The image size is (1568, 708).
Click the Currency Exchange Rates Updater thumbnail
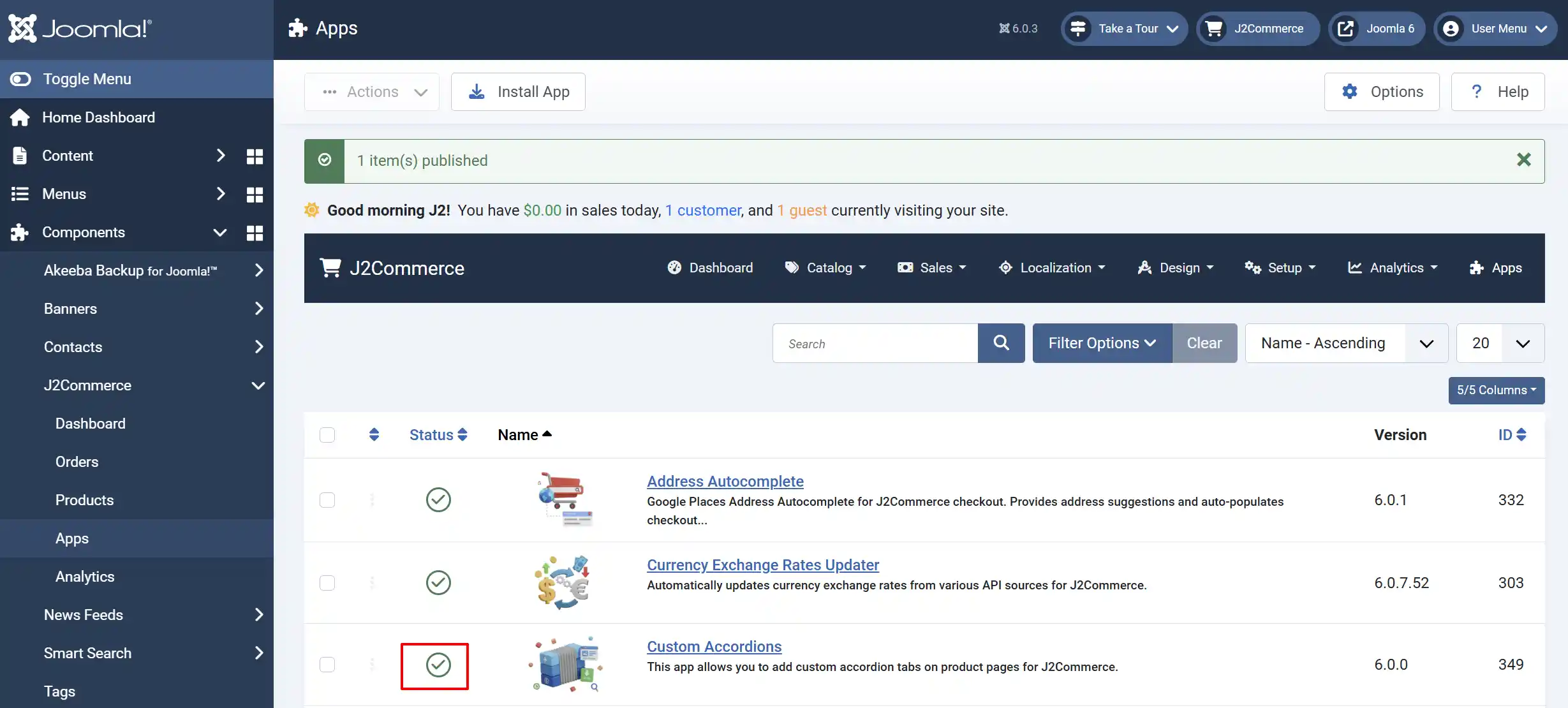click(x=562, y=583)
